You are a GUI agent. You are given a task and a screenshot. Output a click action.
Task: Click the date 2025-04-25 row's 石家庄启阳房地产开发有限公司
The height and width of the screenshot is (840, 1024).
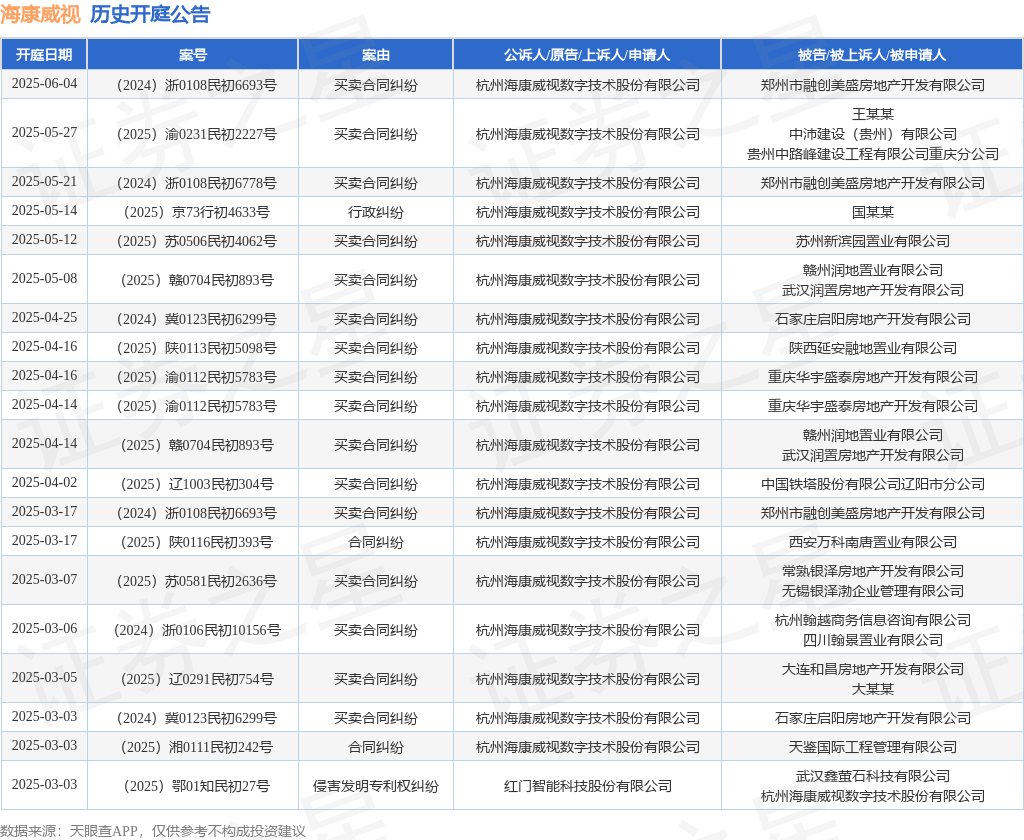(872, 319)
